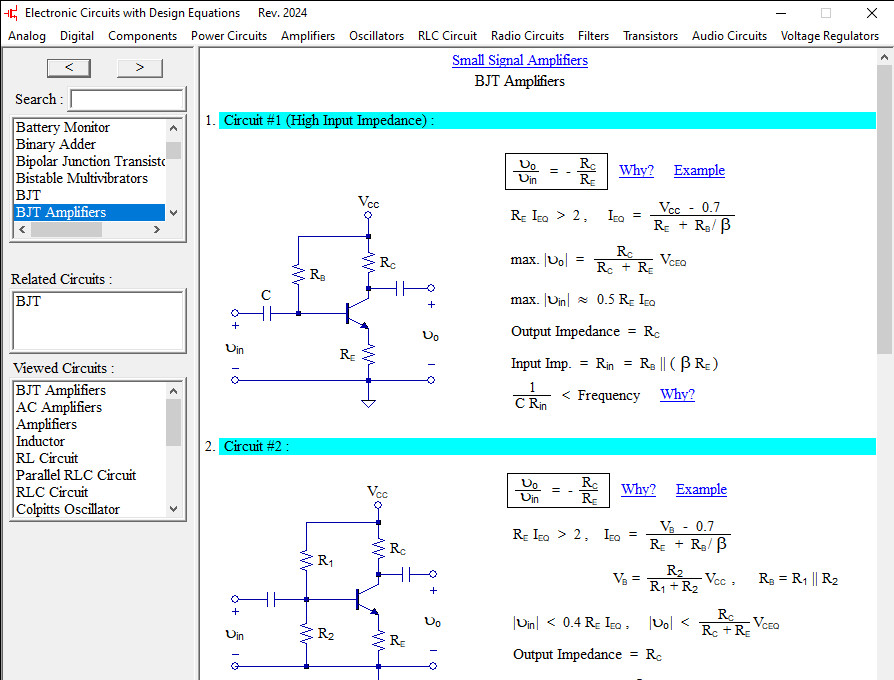Click the boxed gain formula of Circuit #1
Screen dimensions: 894x680
click(x=556, y=171)
